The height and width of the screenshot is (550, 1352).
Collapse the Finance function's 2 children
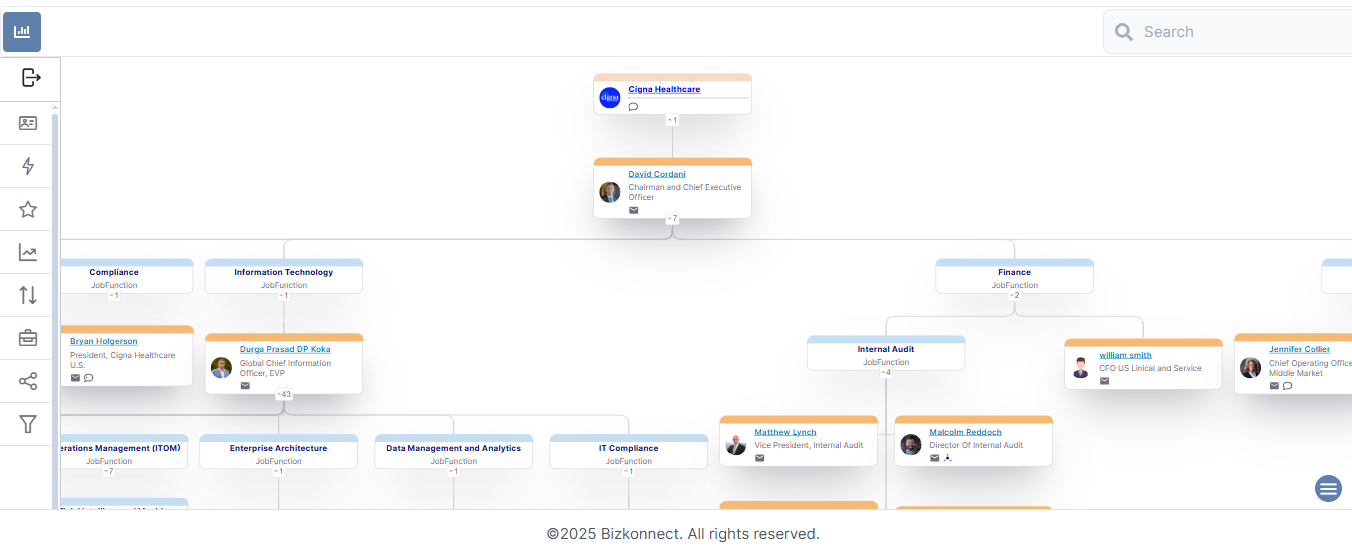(1014, 295)
